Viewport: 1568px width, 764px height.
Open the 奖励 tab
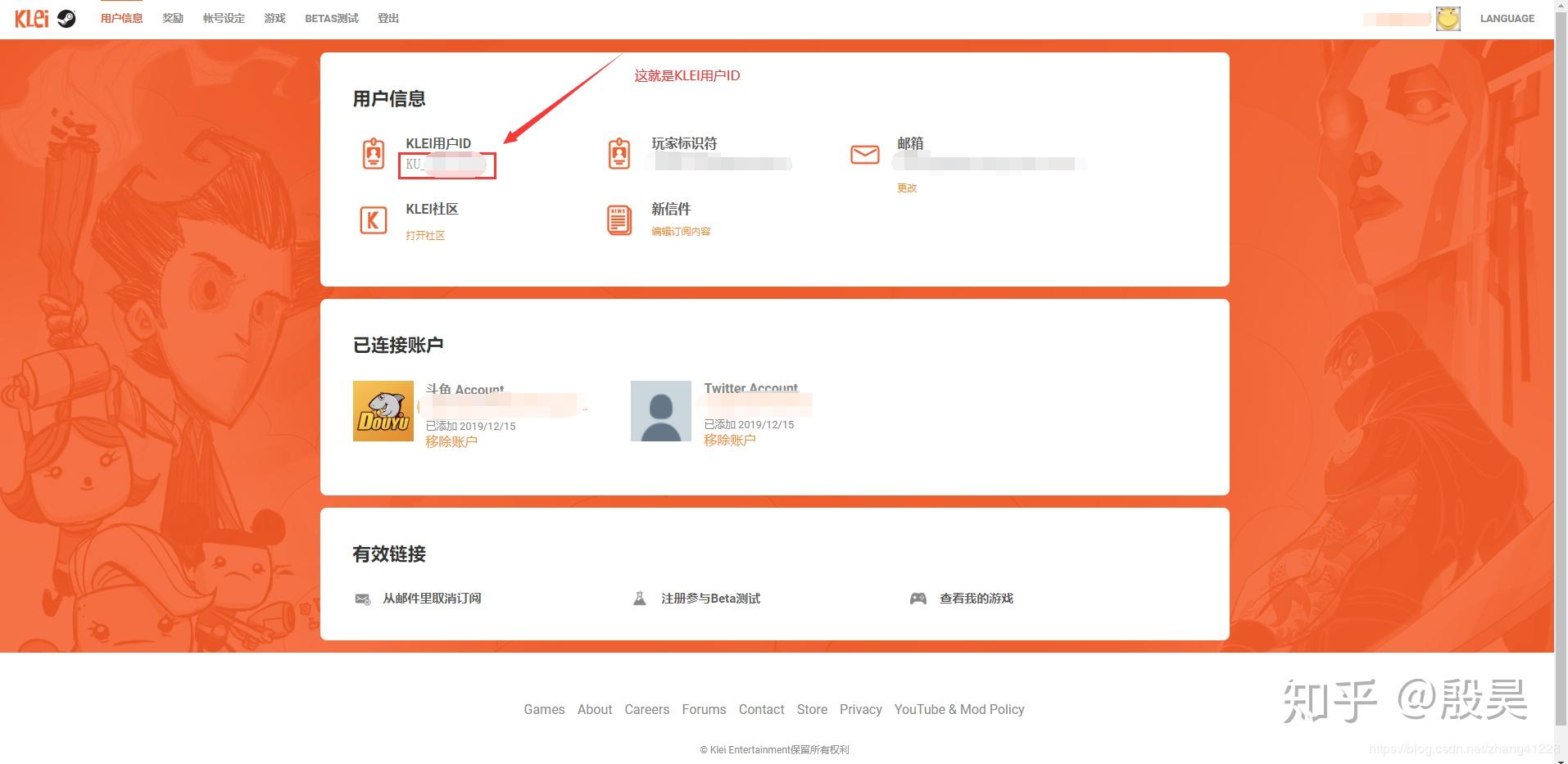[173, 18]
